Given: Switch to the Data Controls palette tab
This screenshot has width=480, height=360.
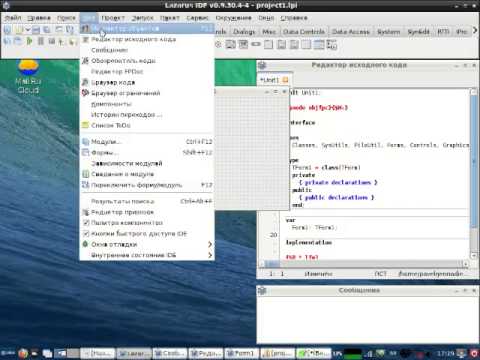Looking at the screenshot, I should point(304,32).
